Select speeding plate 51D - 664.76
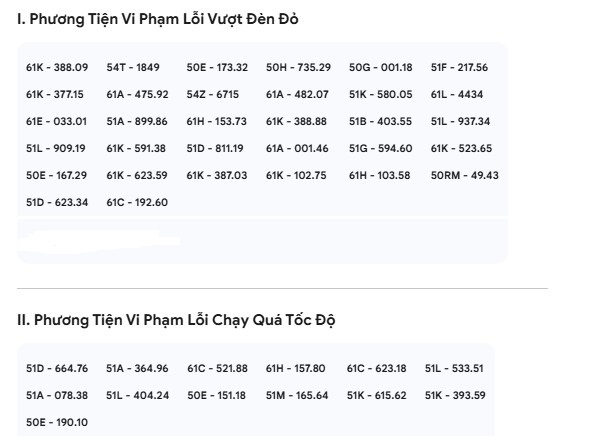Screen dimensions: 607x439 click(57, 368)
